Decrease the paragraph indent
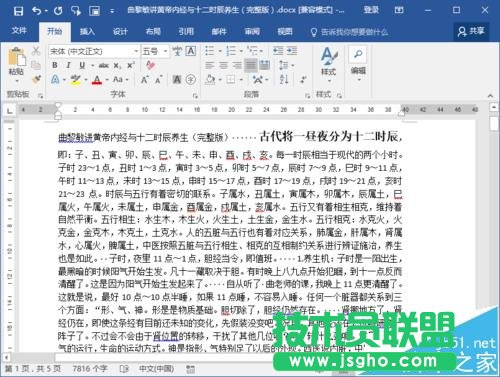 coord(278,51)
